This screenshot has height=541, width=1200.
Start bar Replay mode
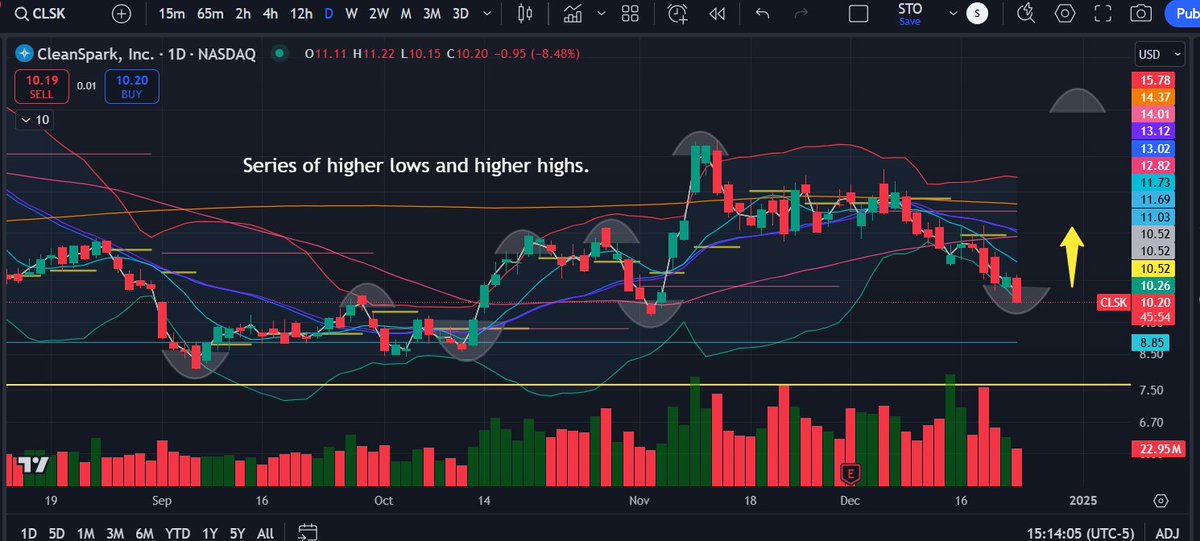click(x=716, y=14)
